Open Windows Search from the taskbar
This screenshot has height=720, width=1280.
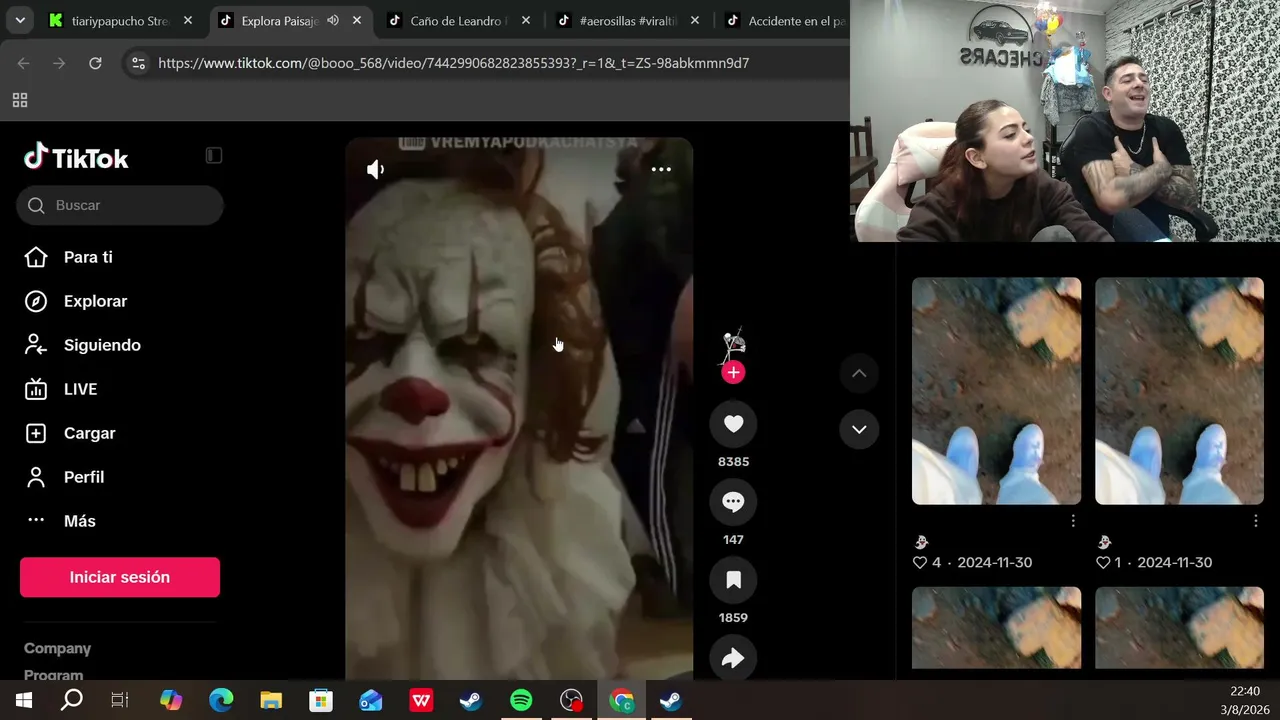71,701
